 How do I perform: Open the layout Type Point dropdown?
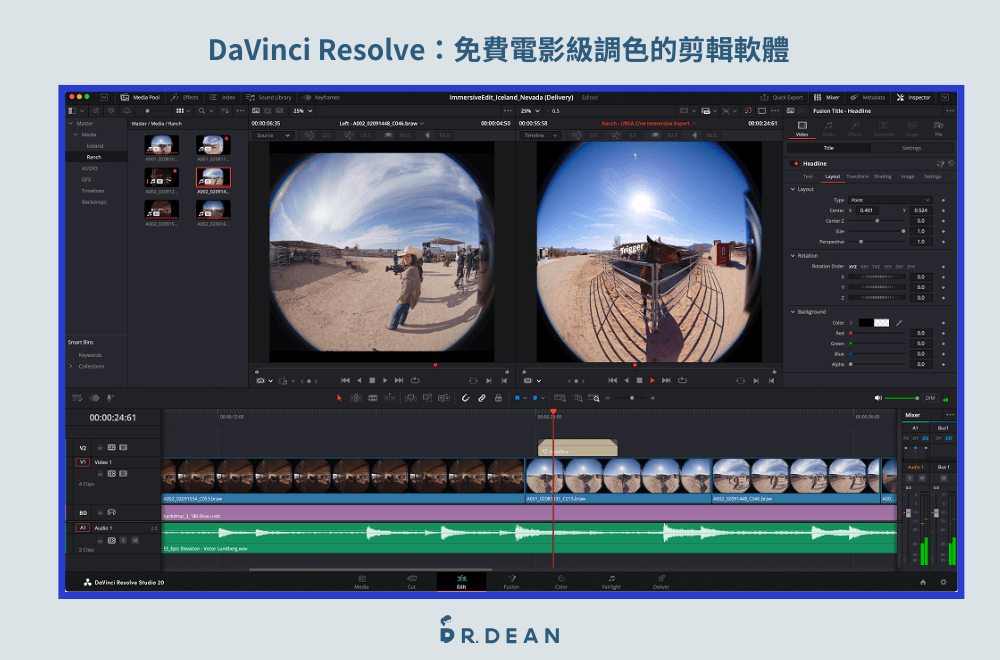pos(890,200)
